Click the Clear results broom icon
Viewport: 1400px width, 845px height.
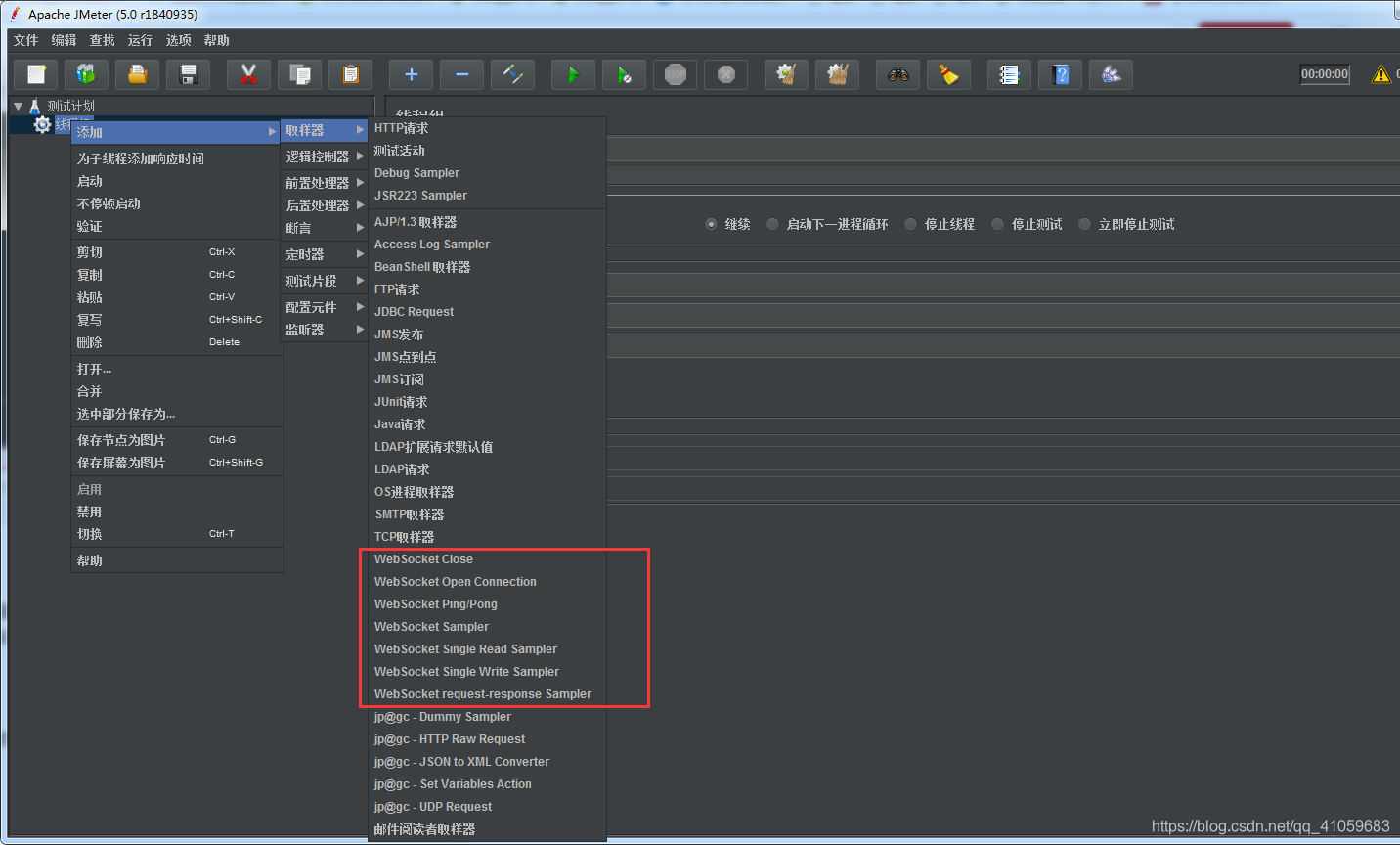coord(787,74)
